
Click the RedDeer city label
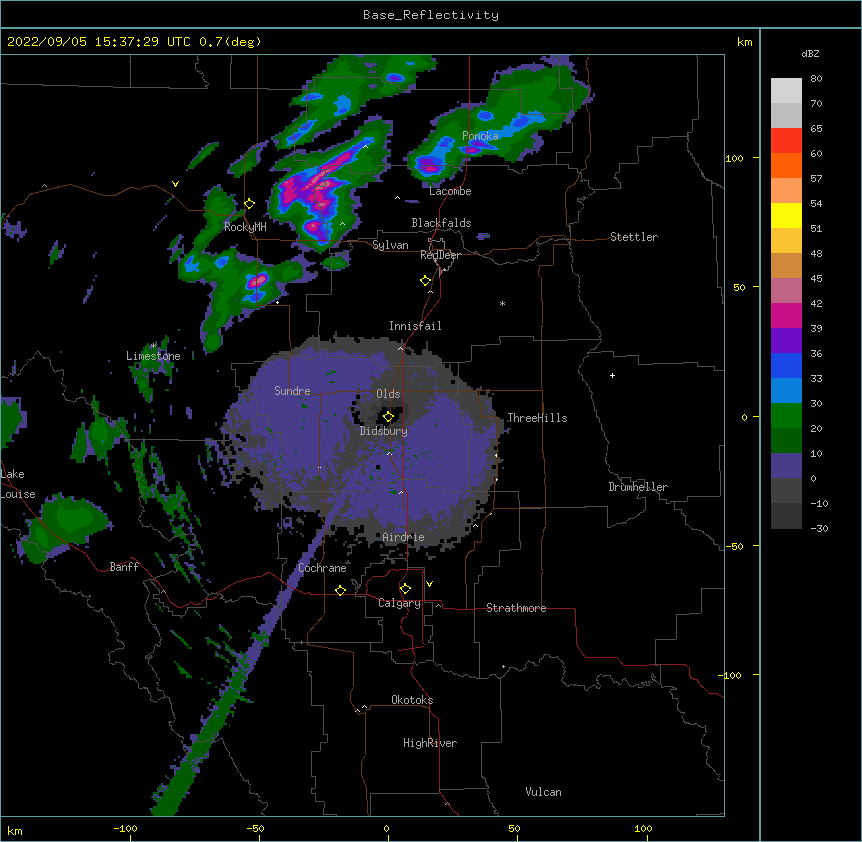440,255
